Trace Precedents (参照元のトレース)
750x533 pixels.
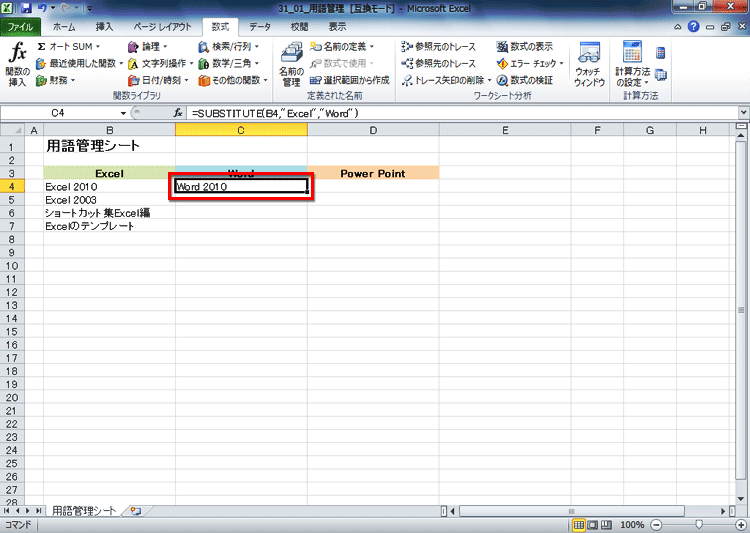click(x=439, y=47)
